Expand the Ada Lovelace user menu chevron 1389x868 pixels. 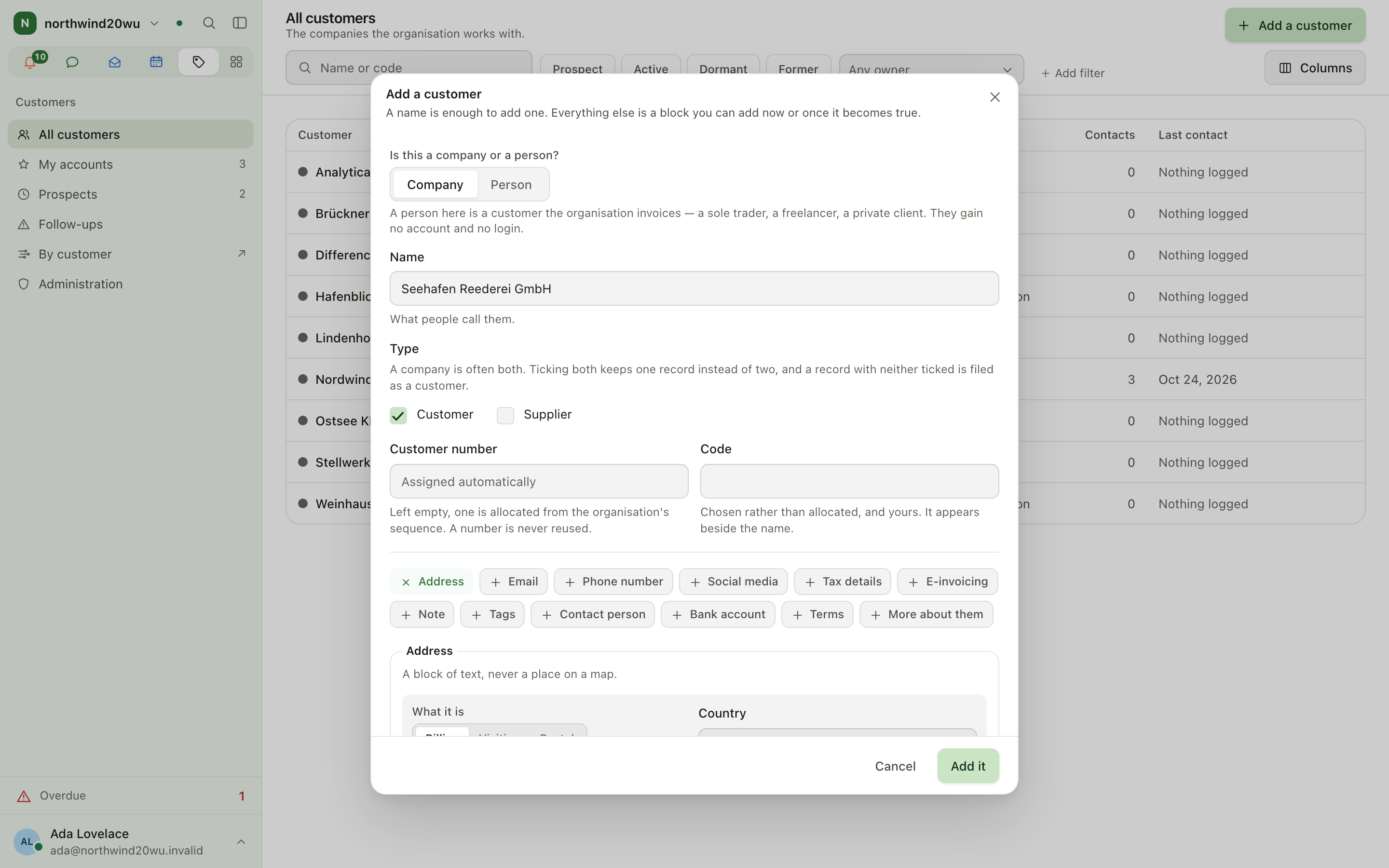point(241,841)
